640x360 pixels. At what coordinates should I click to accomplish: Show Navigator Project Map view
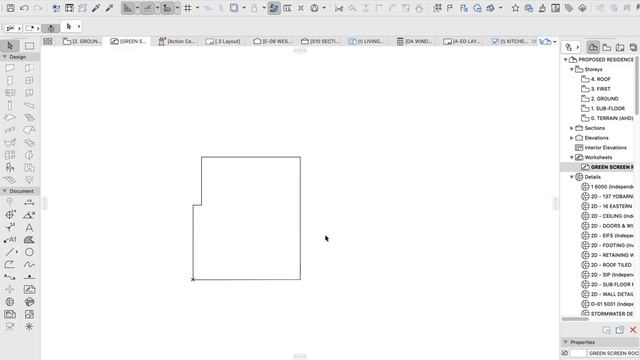pyautogui.click(x=593, y=47)
